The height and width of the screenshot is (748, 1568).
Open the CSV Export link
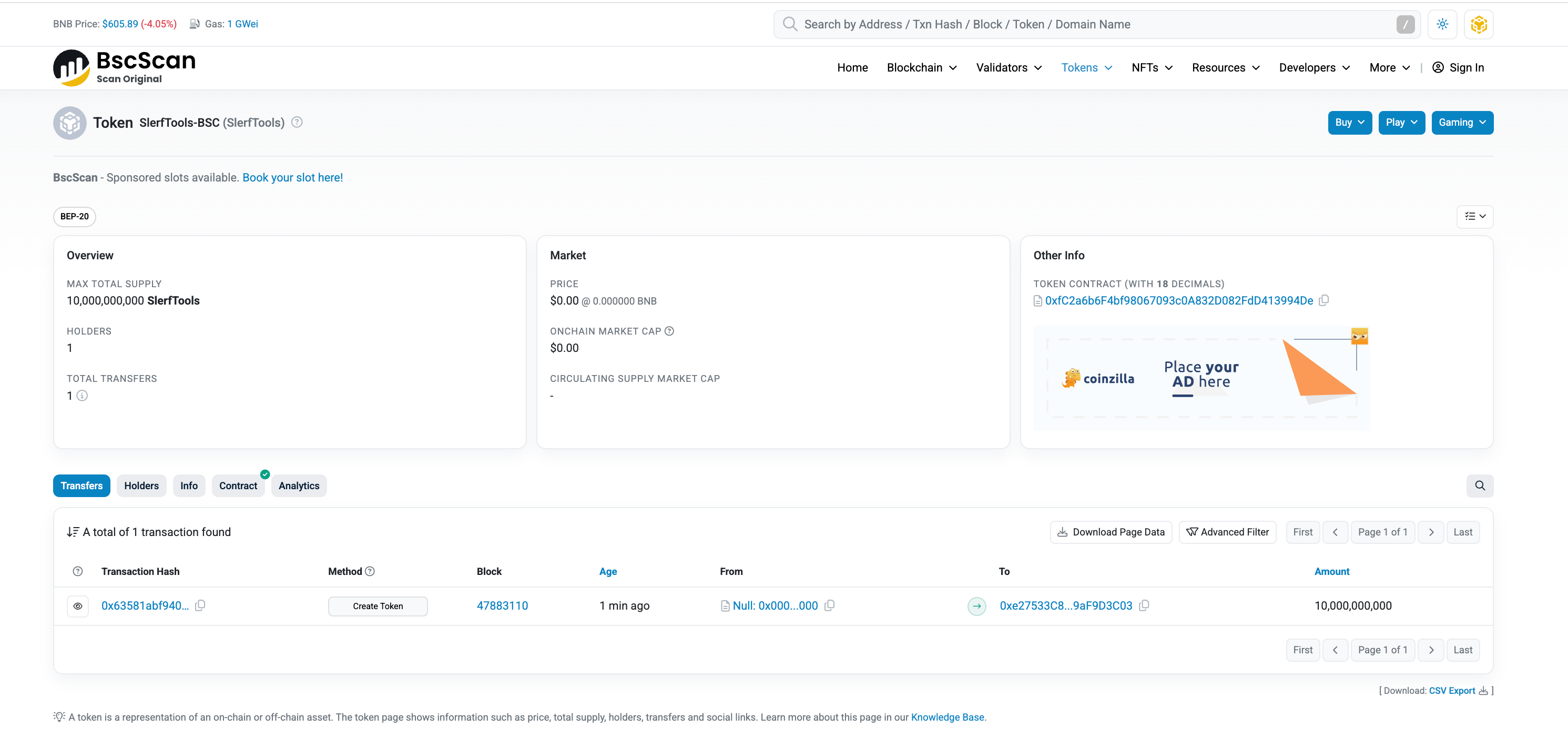coord(1452,691)
